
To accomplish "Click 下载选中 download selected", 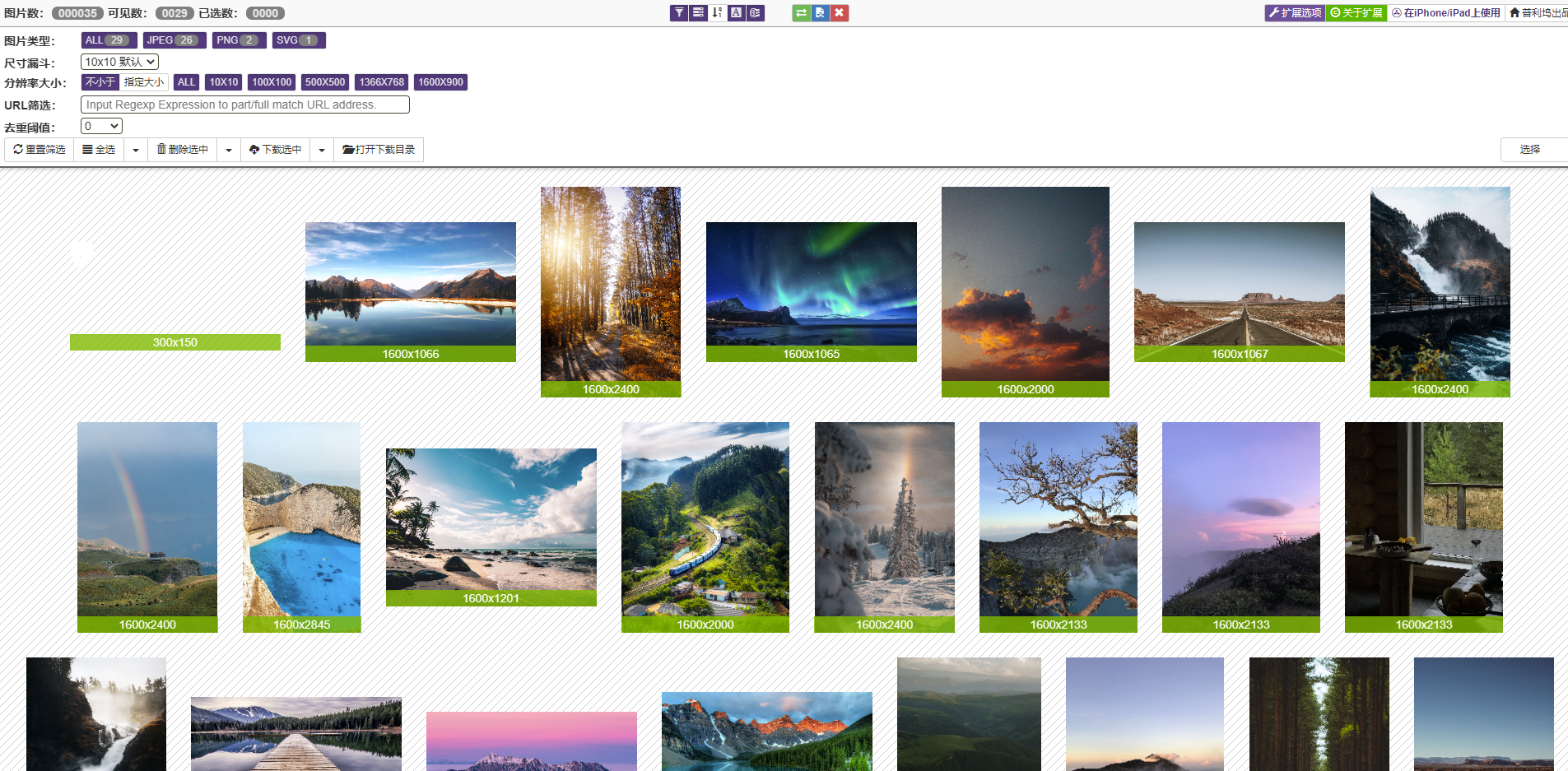I will (x=276, y=150).
